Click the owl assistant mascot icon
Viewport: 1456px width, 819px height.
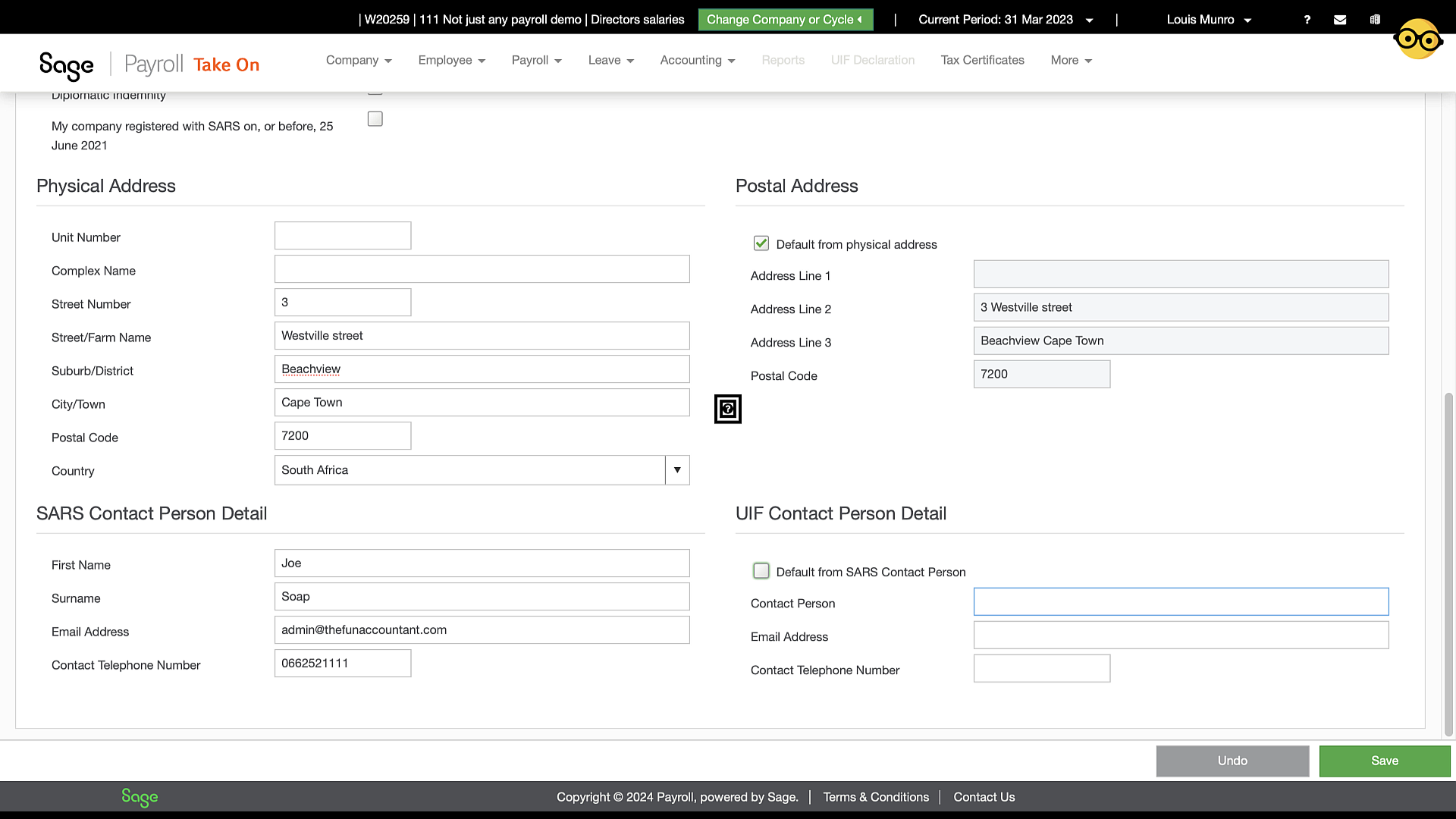click(1418, 39)
